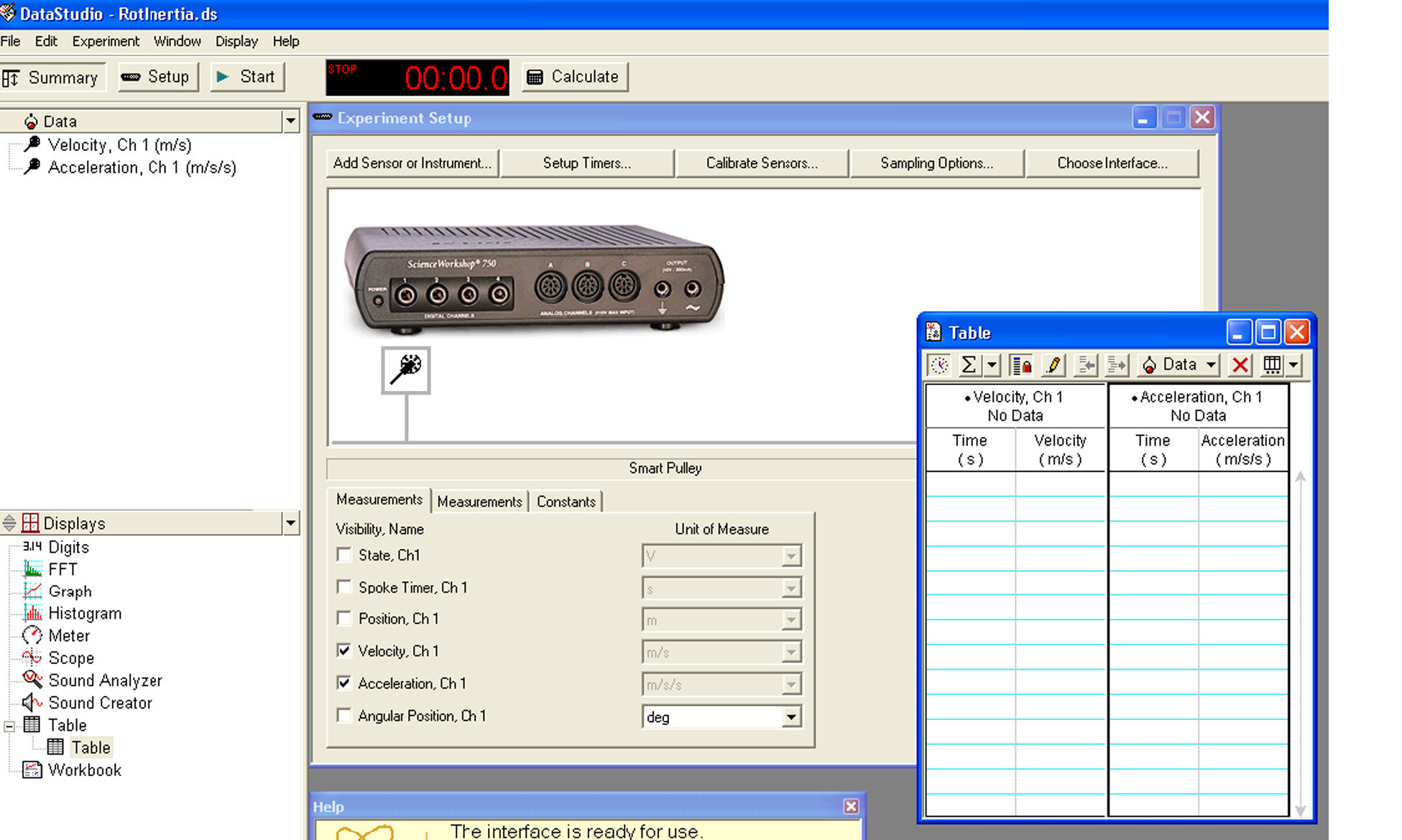Click the Sigma statistics icon in Table
This screenshot has height=840, width=1402.
968,365
